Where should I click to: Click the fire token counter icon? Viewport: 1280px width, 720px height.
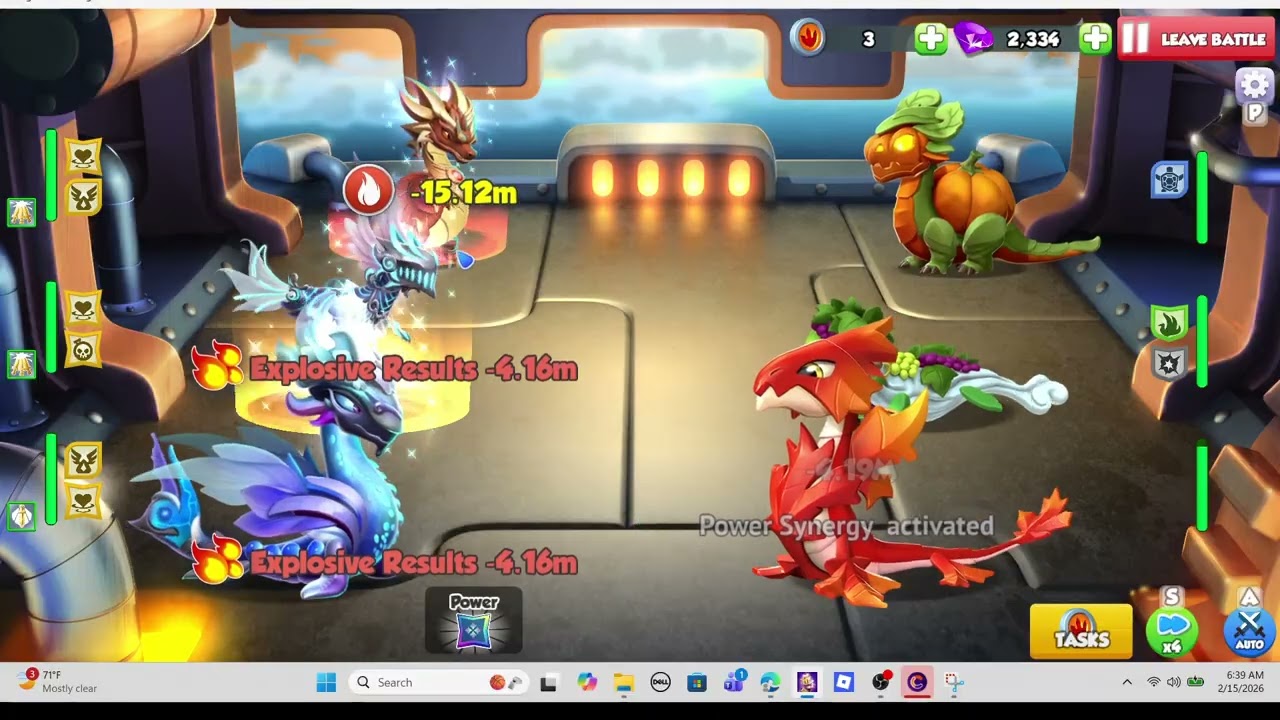[x=809, y=38]
